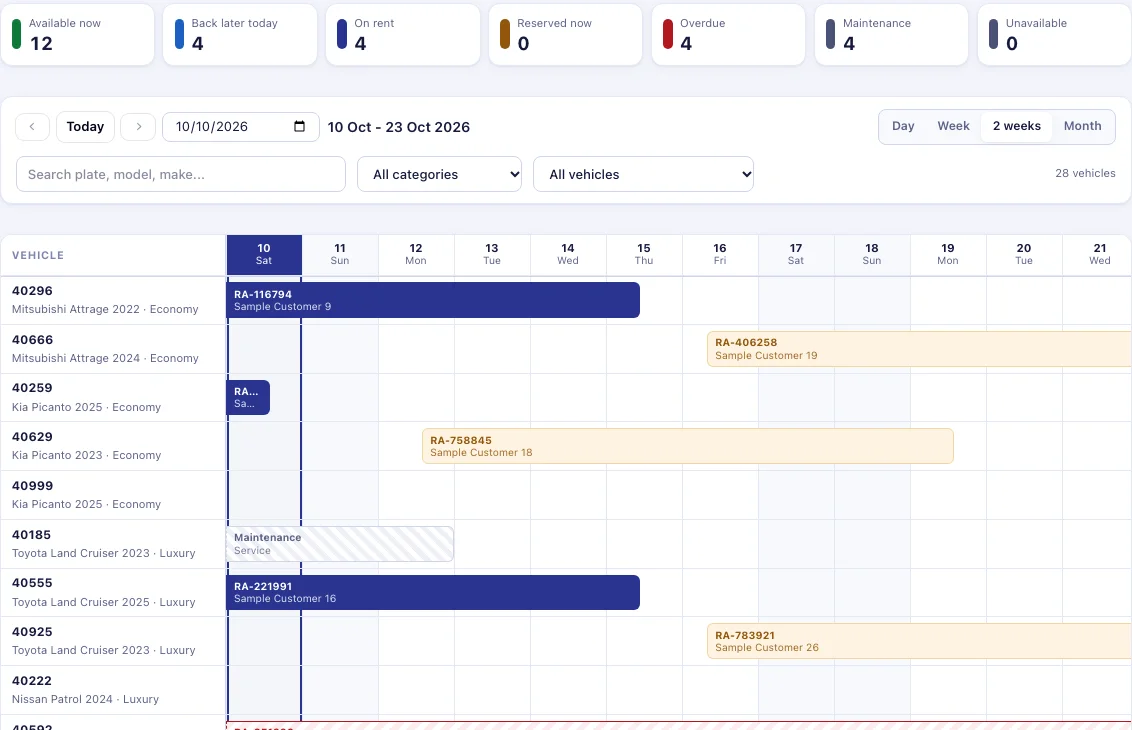Click the Maintenance status card
This screenshot has height=730, width=1132.
point(892,34)
